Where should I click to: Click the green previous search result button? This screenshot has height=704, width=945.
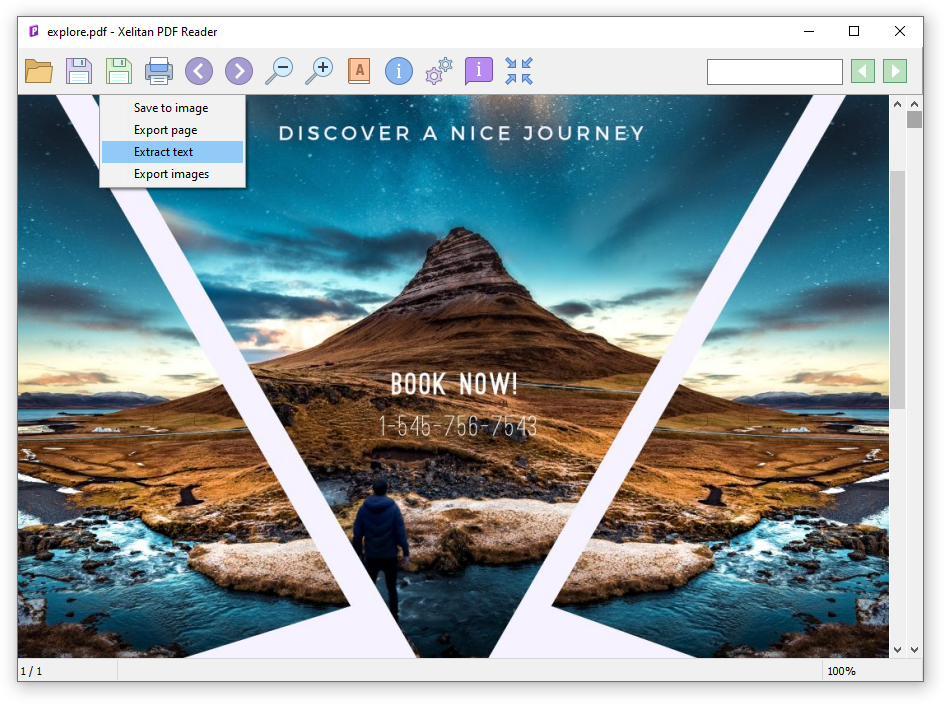pos(862,71)
